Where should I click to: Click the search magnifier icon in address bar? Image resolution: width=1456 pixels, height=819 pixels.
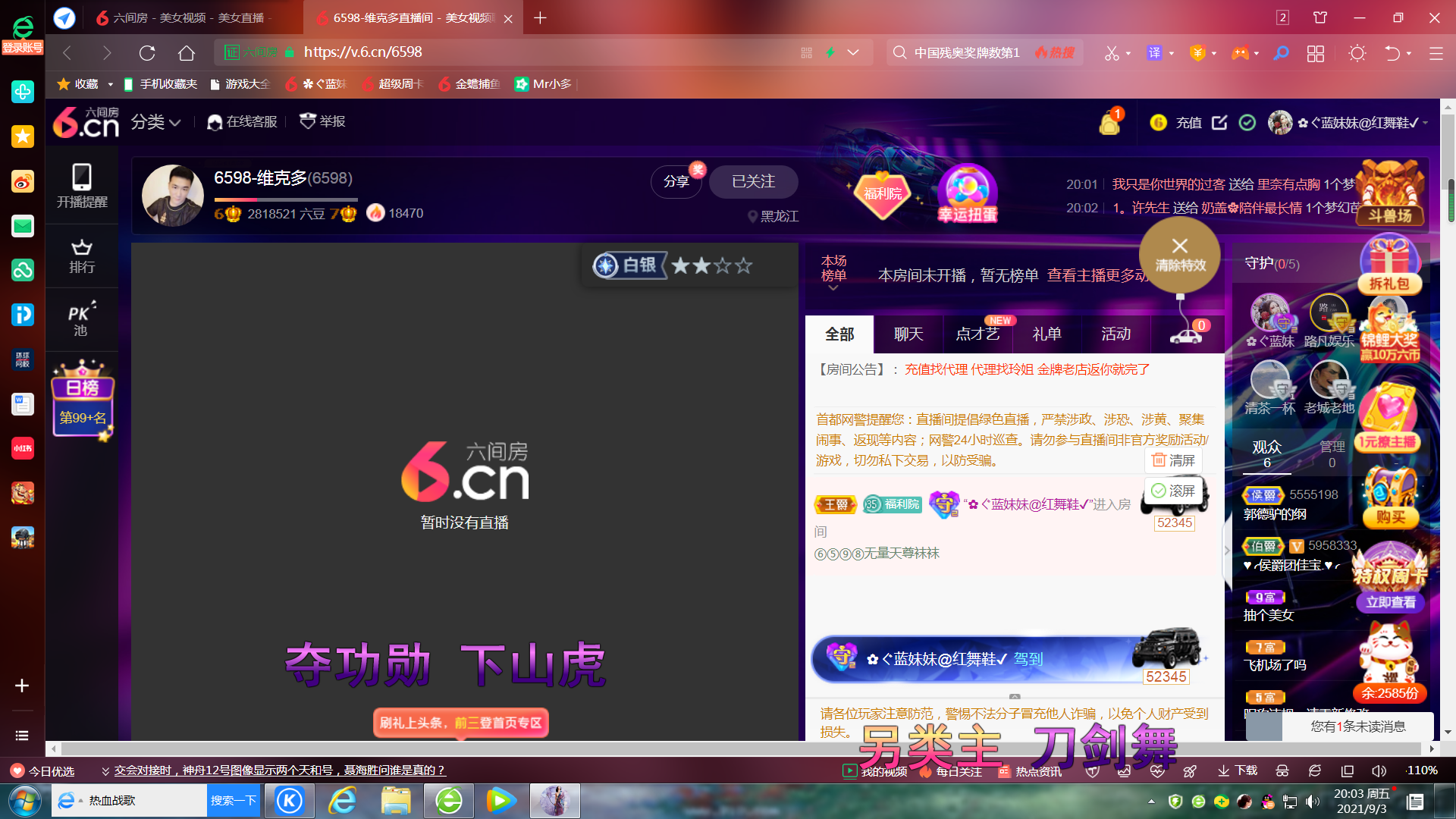coord(899,52)
